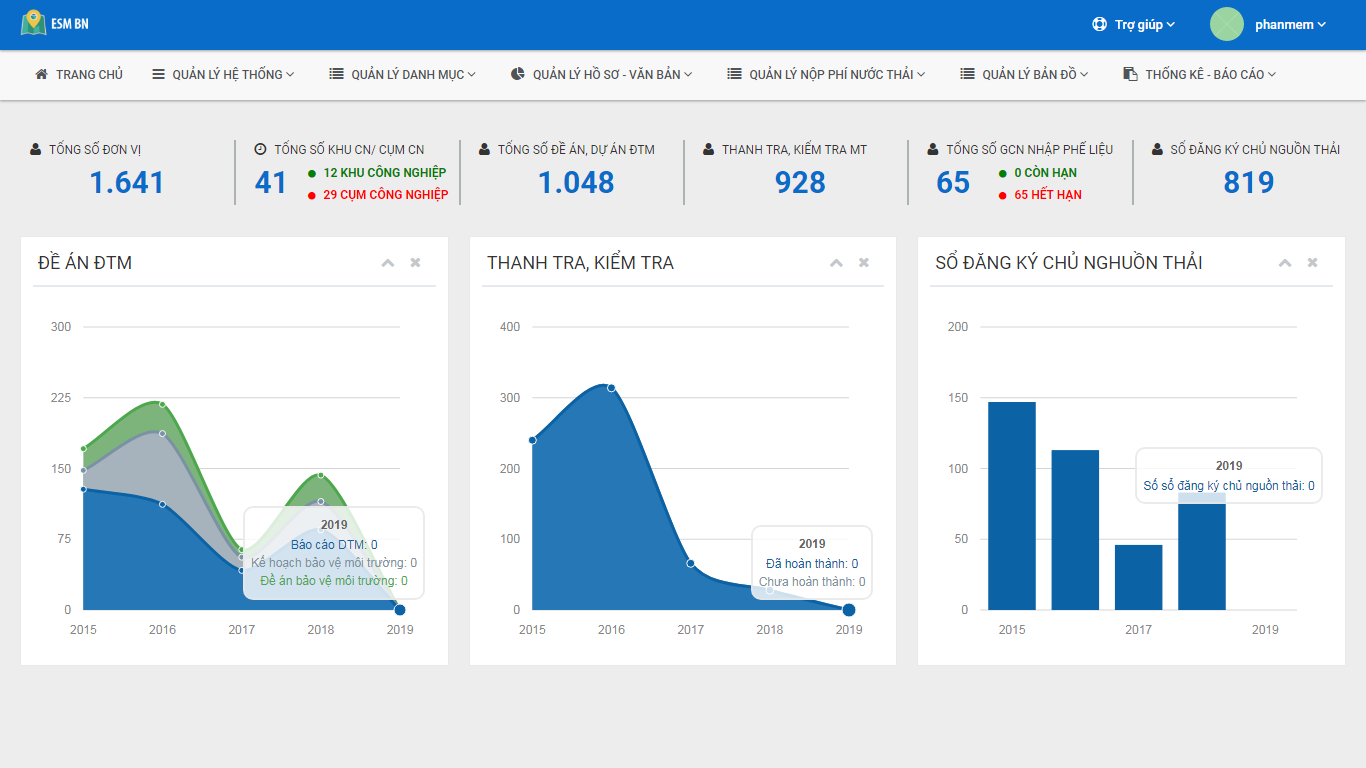1366x768 pixels.
Task: Collapse the Thanh tra, kiểm tra panel
Action: [x=837, y=263]
